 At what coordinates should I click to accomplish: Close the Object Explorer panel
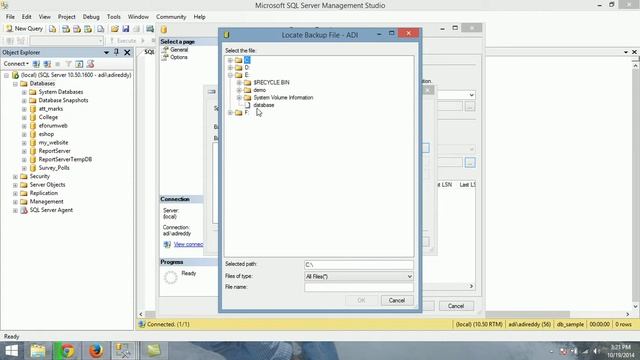pos(127,52)
